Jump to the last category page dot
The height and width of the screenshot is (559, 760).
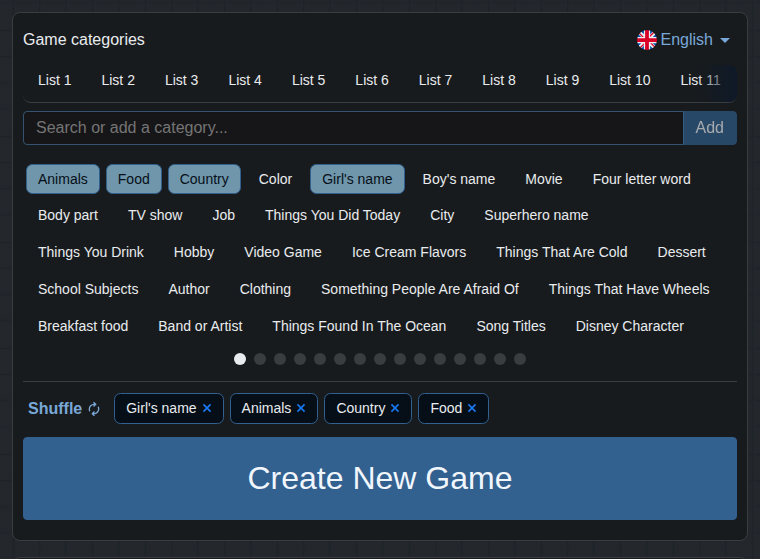click(520, 359)
